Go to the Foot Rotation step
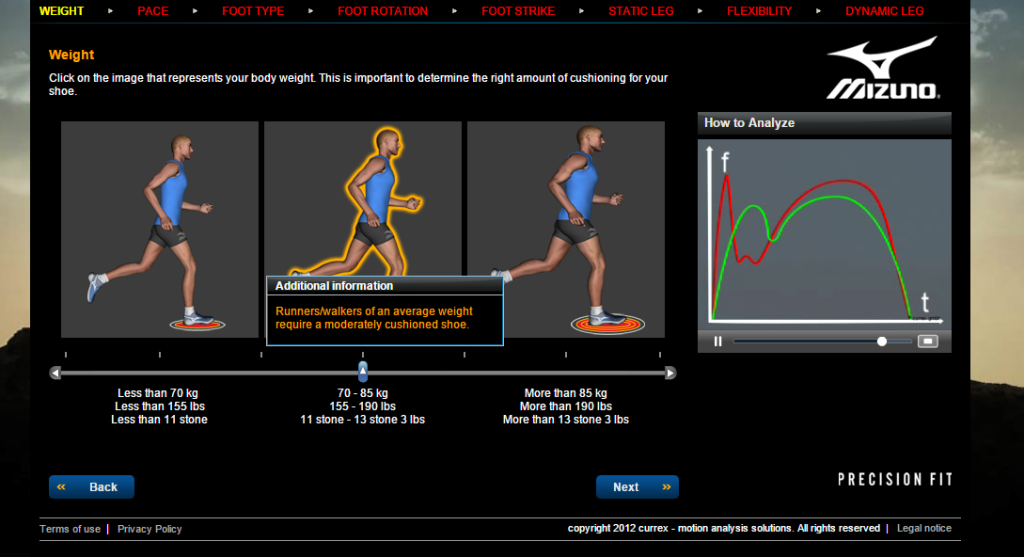The image size is (1024, 557). 382,11
